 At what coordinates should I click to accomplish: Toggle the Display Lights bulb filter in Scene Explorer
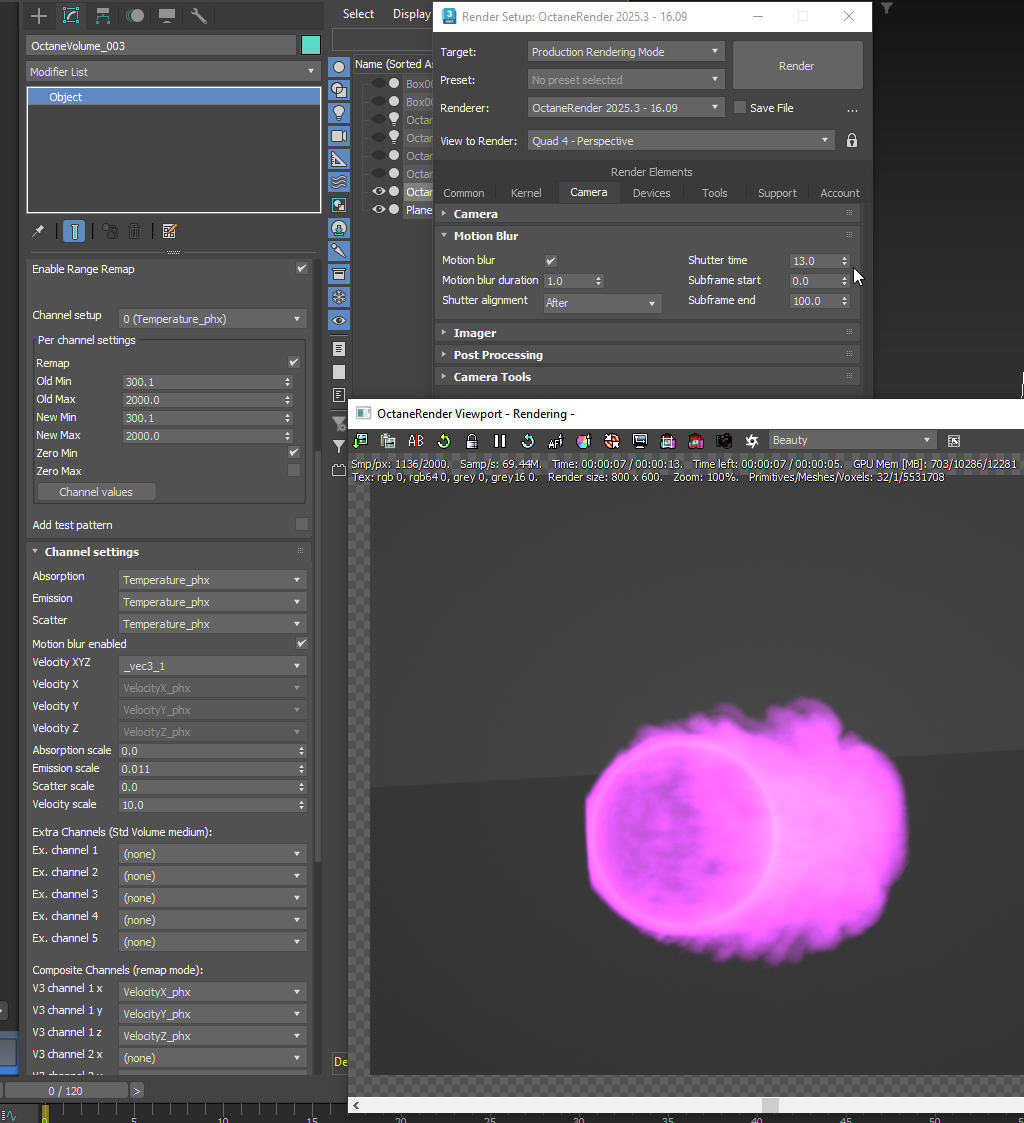pos(339,113)
